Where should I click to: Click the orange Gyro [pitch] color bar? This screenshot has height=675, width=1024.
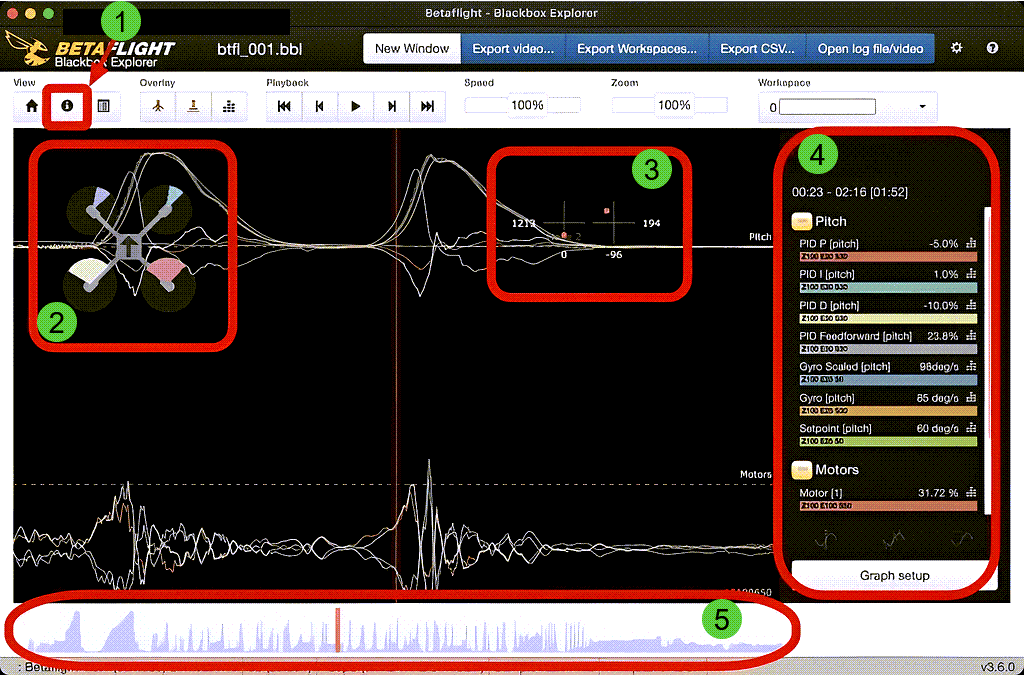[x=888, y=411]
